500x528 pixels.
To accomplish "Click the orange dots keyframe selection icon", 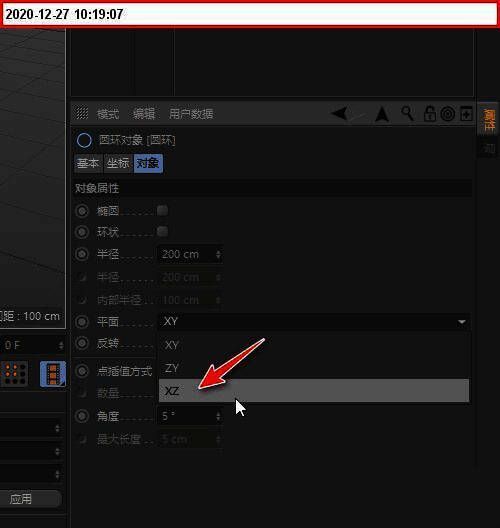I will pyautogui.click(x=14, y=373).
